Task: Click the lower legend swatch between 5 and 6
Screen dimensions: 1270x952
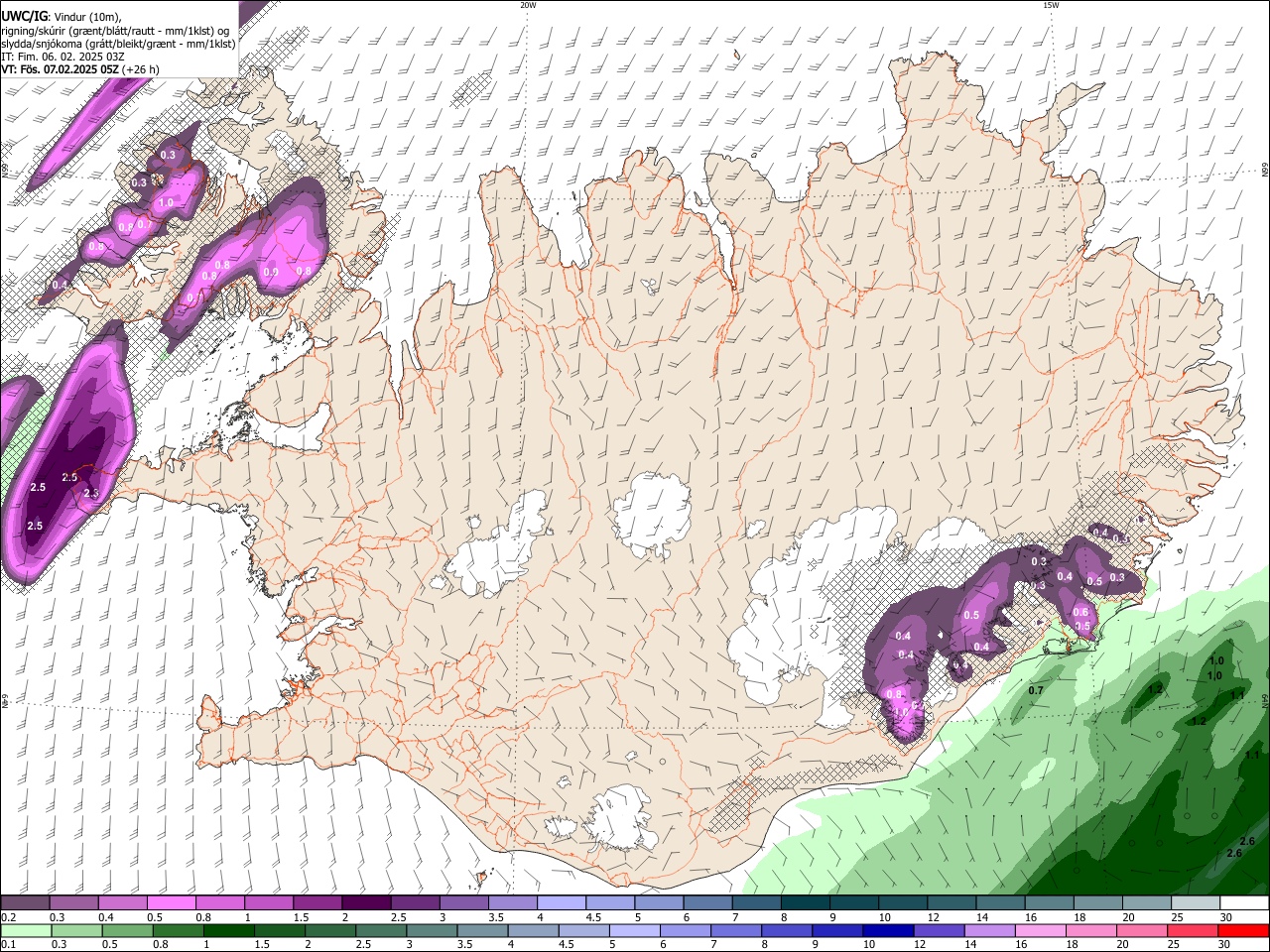Action: point(636,931)
